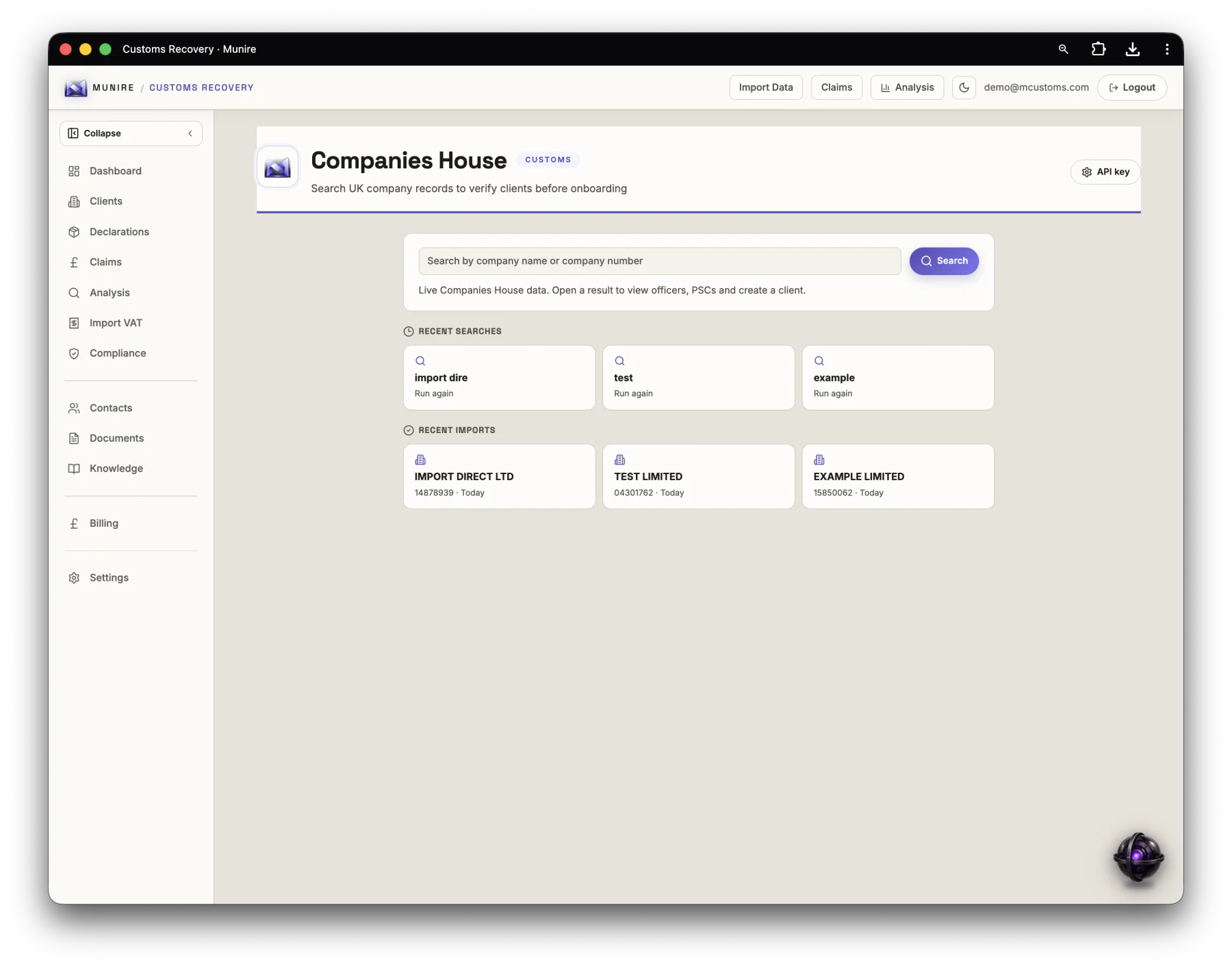Run the 'import dire' search again

click(500, 378)
